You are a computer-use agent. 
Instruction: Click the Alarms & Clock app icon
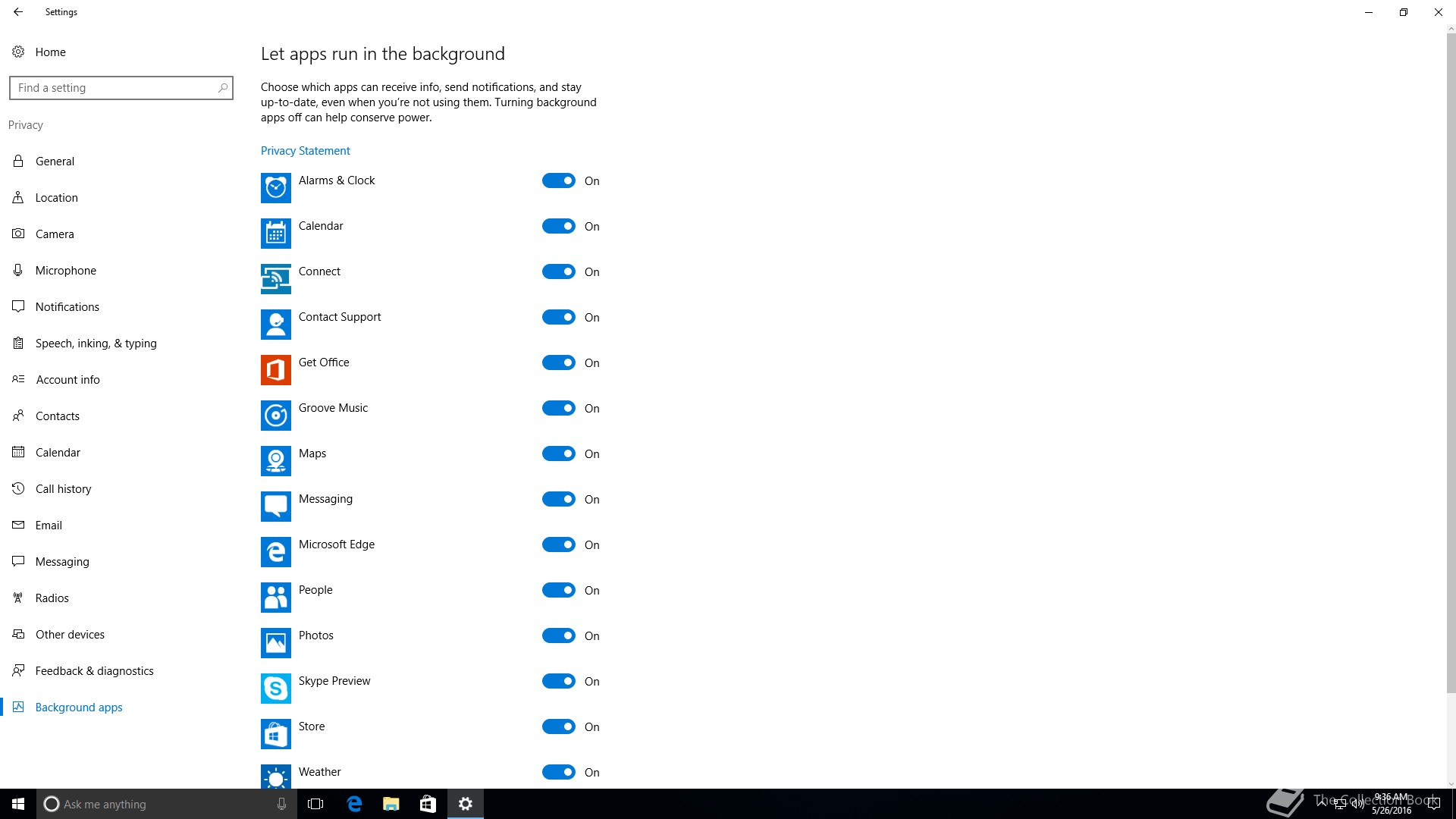pos(275,188)
